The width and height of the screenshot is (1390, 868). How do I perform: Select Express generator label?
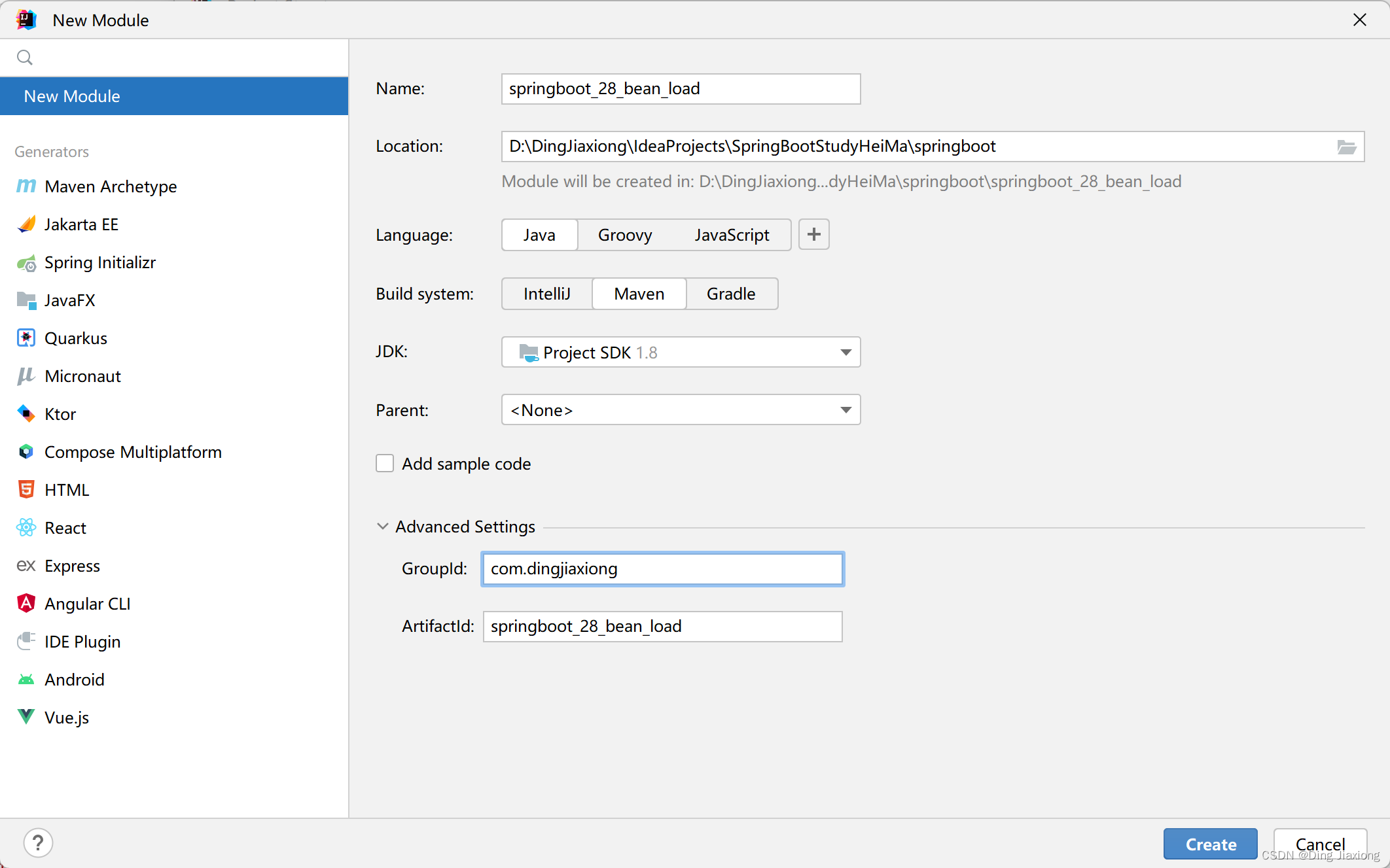click(x=72, y=566)
